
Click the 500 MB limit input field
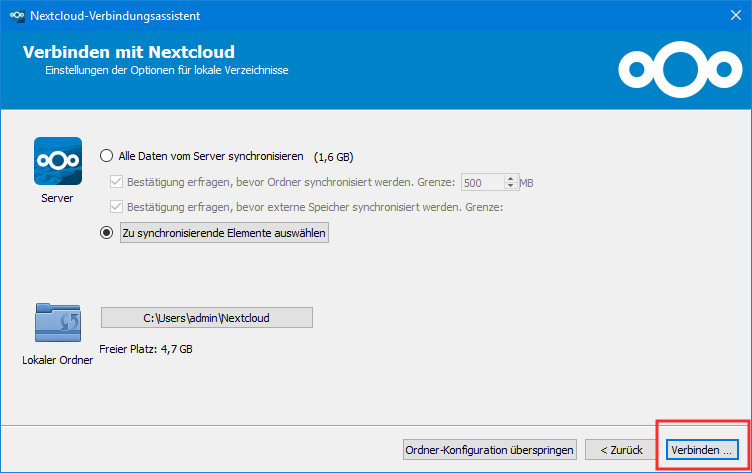click(x=482, y=183)
